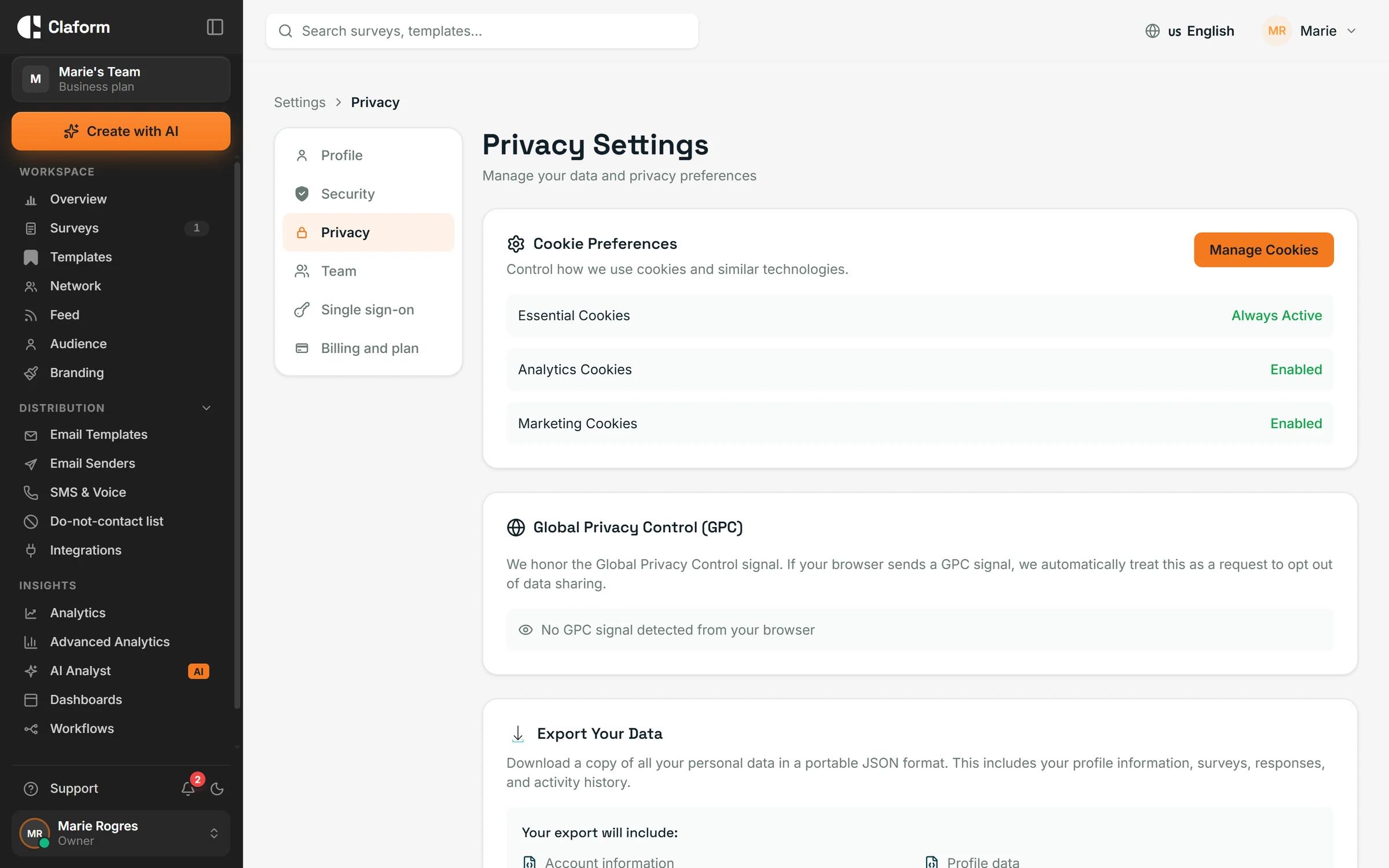Click the Email Senders icon
Viewport: 1389px width, 868px height.
click(x=31, y=464)
